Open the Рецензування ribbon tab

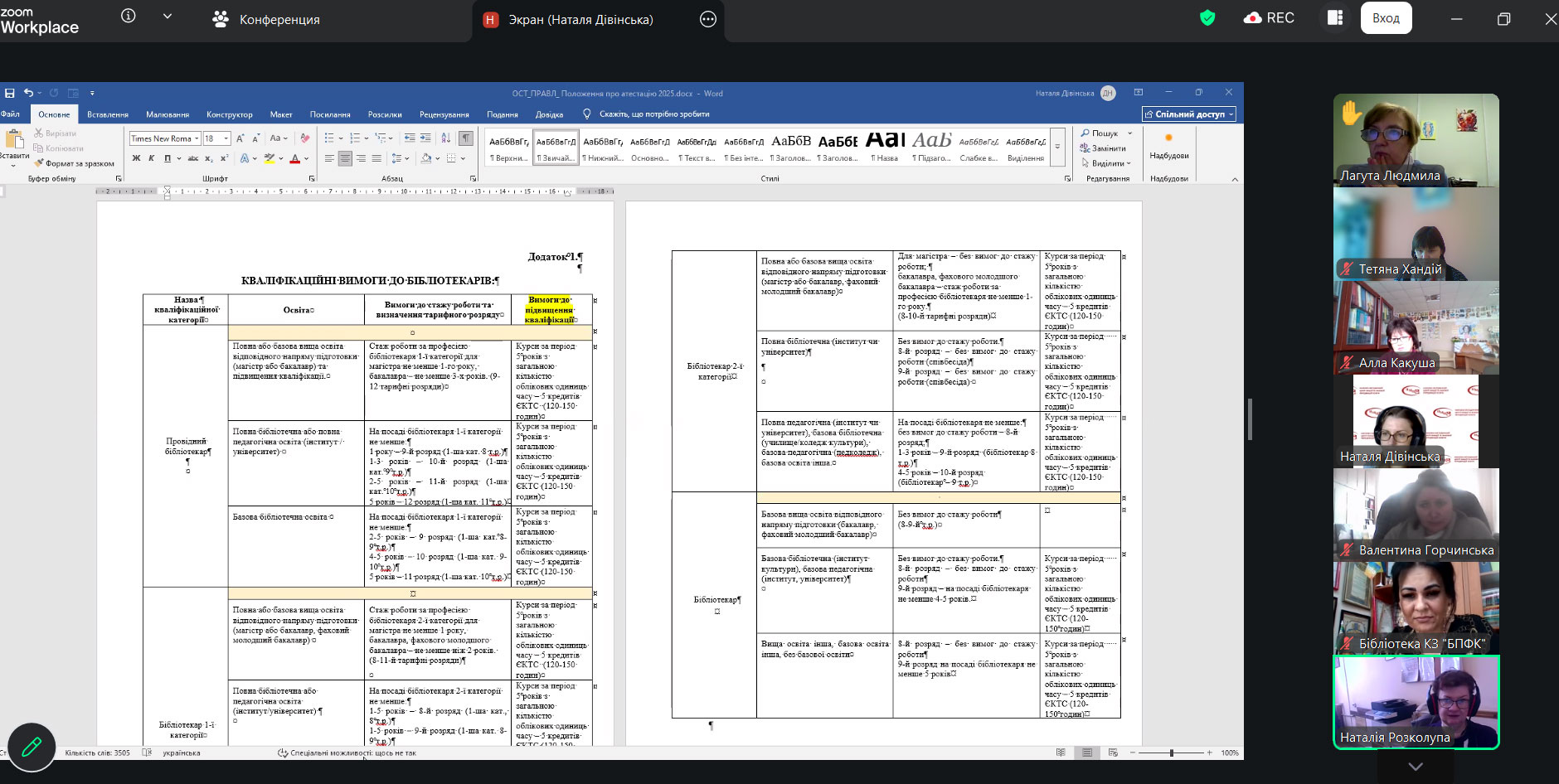444,114
